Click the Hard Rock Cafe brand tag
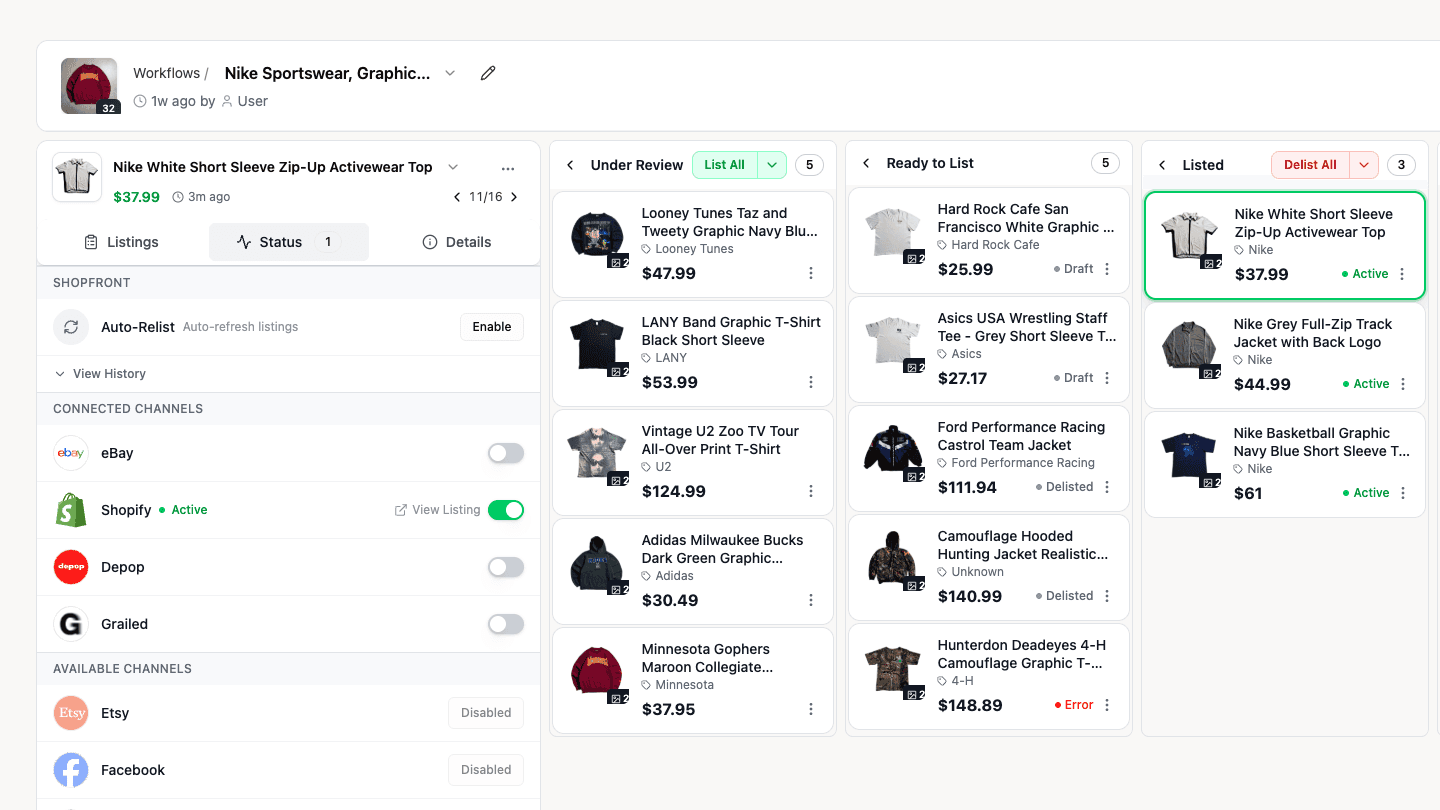Viewport: 1440px width, 810px height. pos(988,245)
